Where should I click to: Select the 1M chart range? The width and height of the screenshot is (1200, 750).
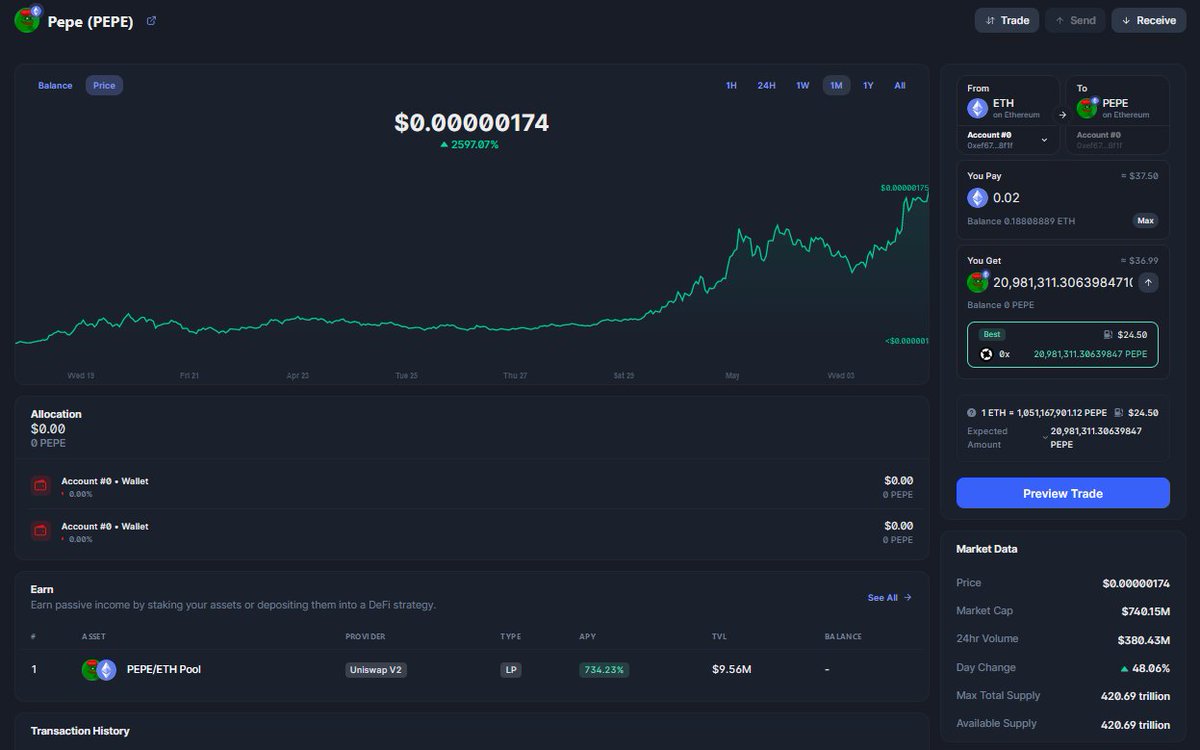[836, 86]
